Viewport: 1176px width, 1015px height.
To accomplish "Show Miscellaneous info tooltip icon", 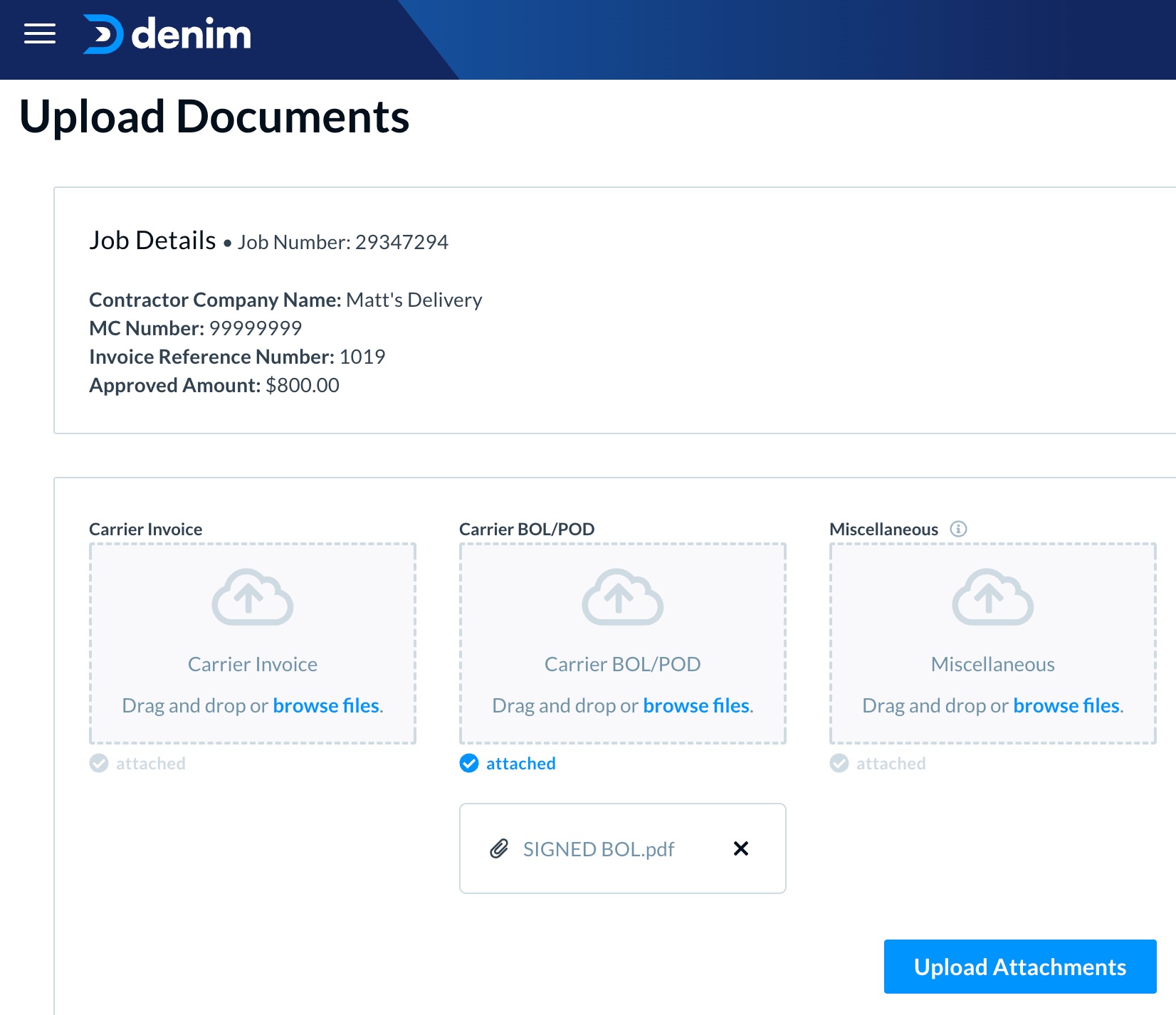I will pos(959,529).
